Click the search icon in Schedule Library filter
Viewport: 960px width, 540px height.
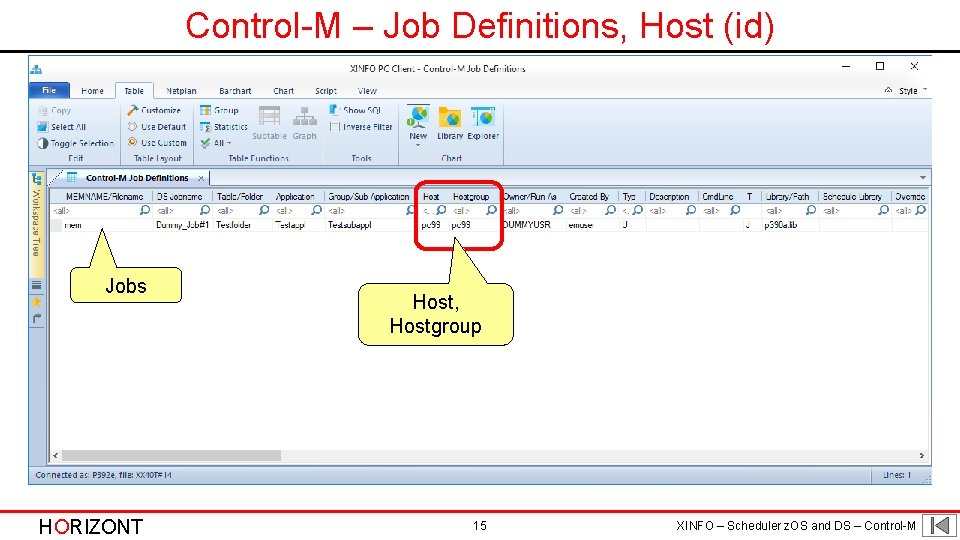(883, 210)
